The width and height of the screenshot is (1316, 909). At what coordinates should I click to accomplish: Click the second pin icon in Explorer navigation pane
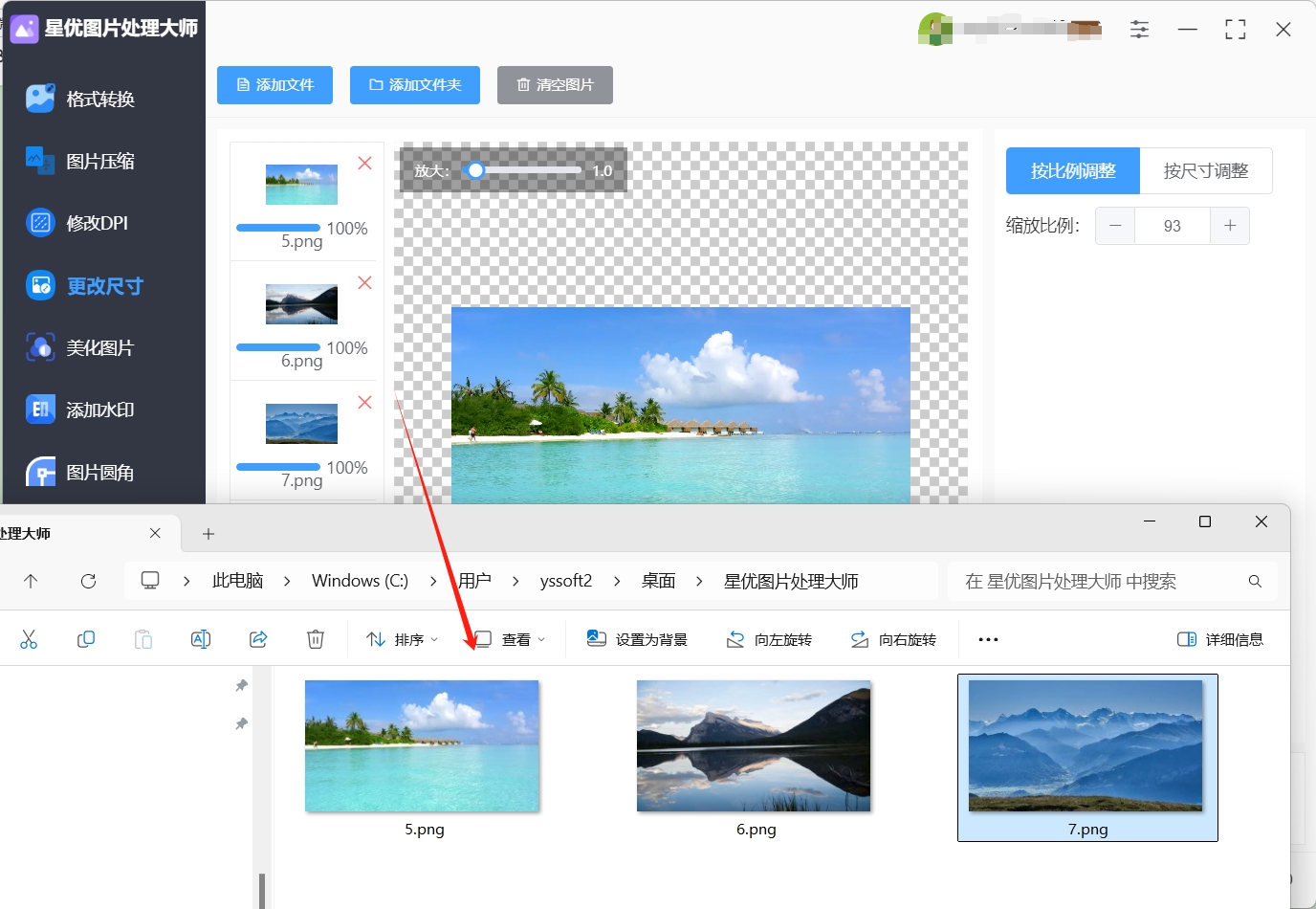(242, 723)
